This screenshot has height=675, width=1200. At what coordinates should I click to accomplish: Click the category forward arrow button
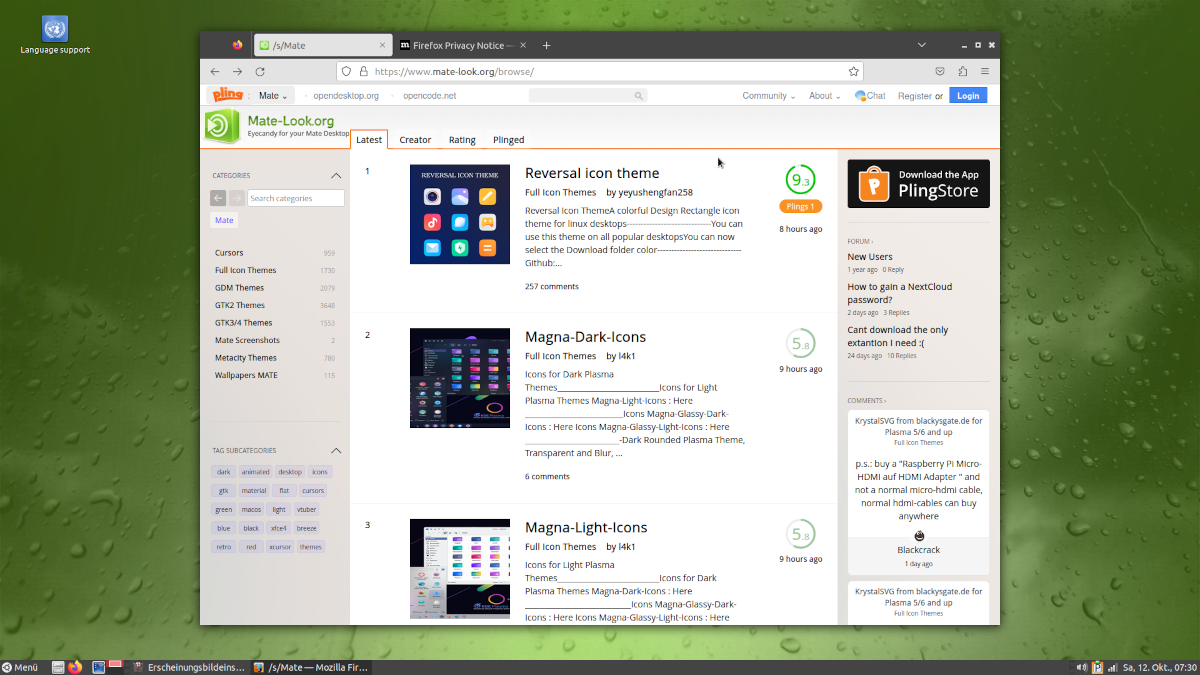pos(236,198)
